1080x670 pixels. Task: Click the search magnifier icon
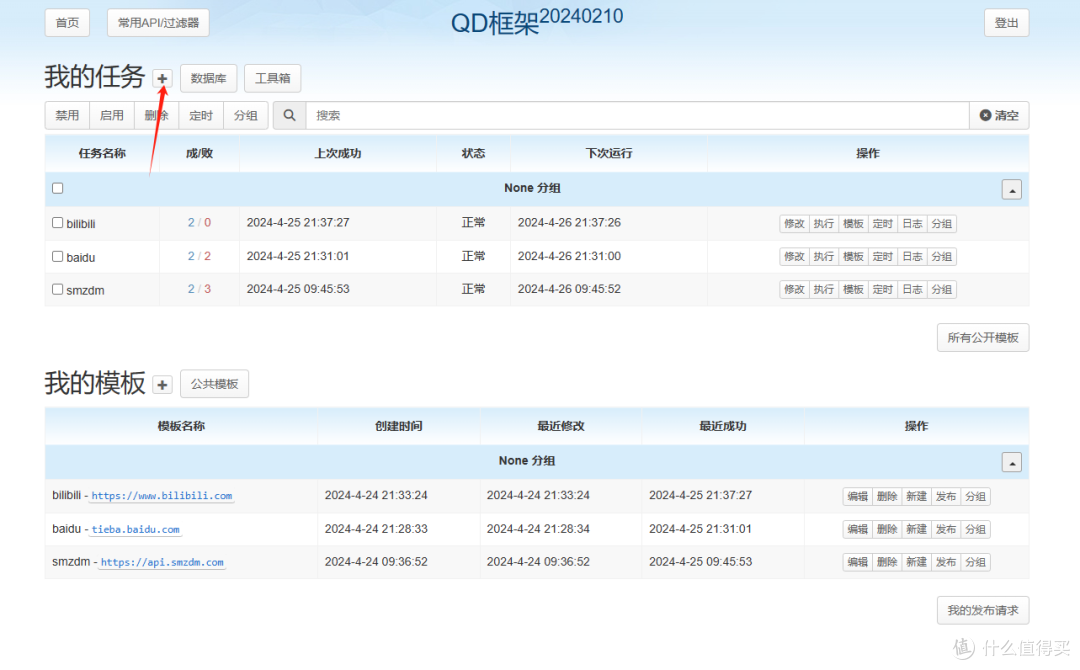click(289, 116)
